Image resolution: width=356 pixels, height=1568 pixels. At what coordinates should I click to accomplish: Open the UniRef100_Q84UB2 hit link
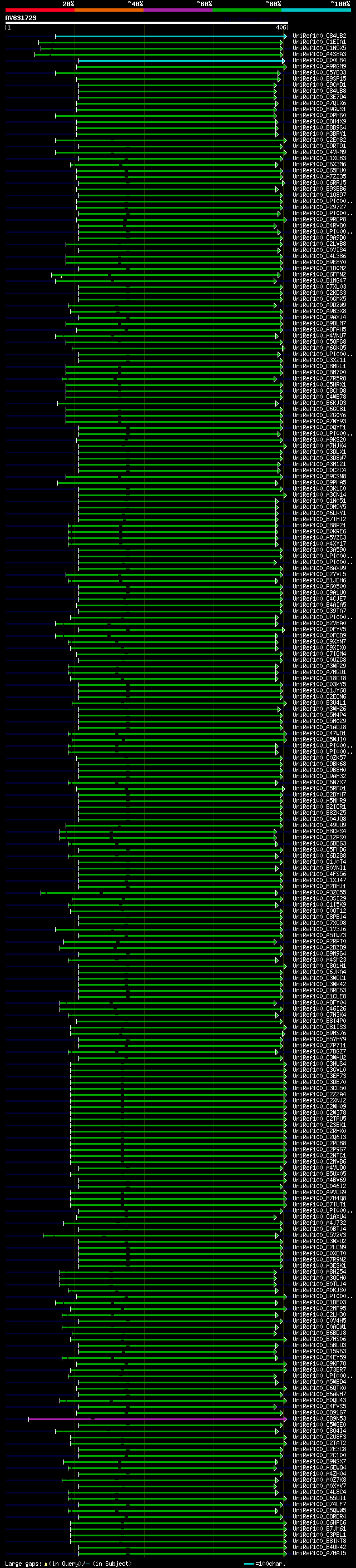319,36
